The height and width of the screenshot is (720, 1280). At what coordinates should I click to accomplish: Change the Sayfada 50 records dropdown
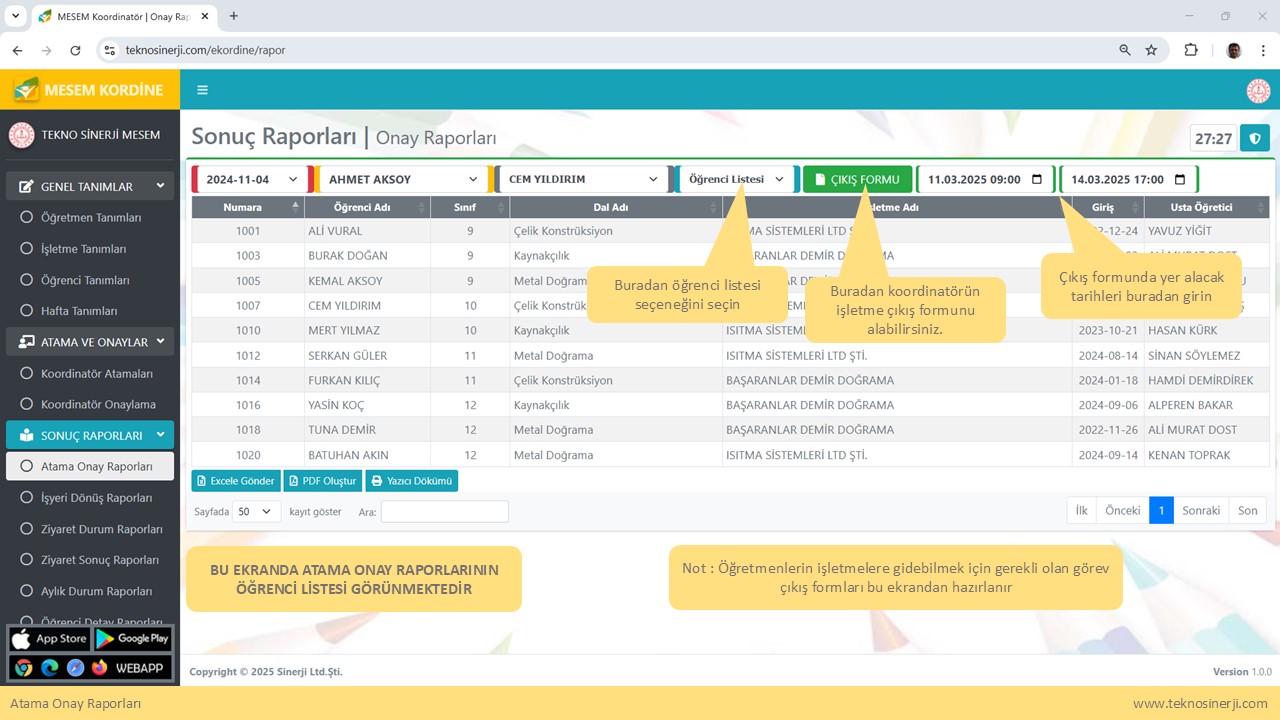click(256, 511)
